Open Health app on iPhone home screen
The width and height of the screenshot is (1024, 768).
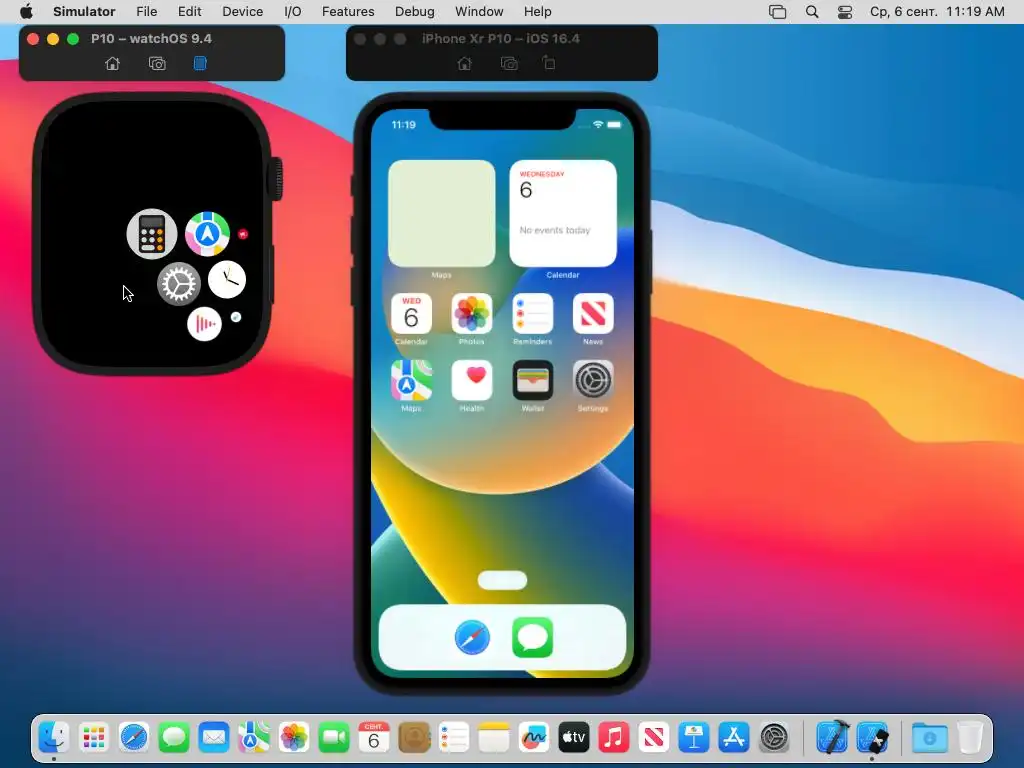pyautogui.click(x=472, y=380)
